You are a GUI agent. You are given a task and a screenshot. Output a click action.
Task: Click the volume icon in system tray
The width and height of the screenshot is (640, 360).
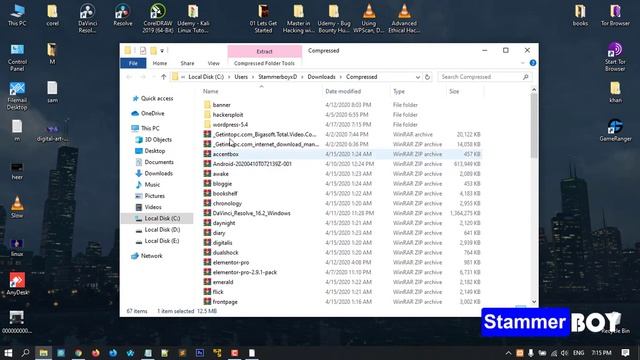pos(564,353)
